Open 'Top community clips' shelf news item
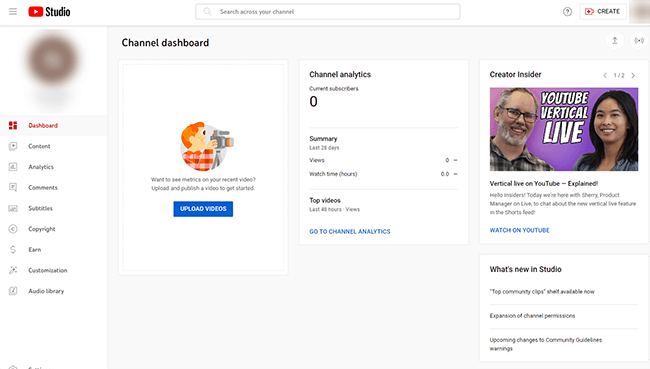650x369 pixels. (542, 291)
